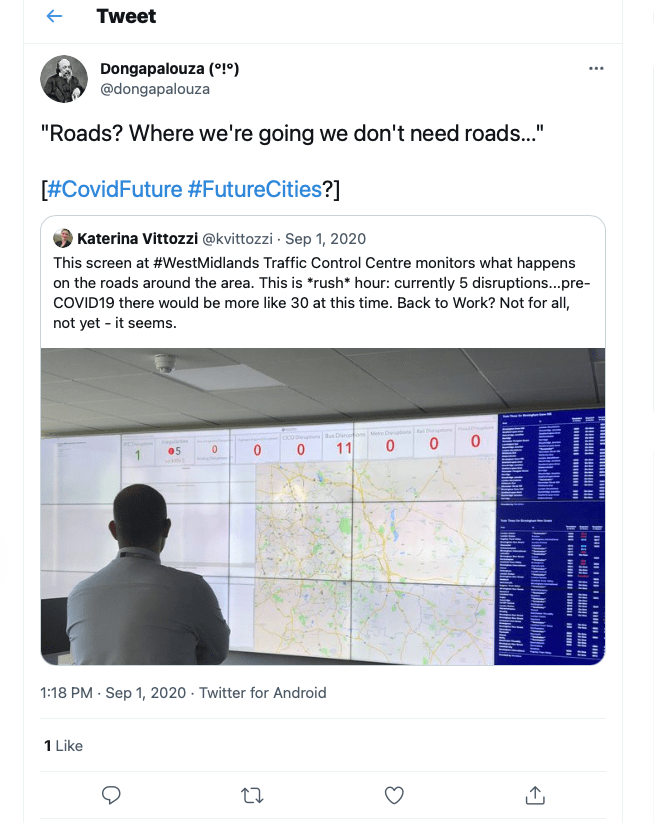Like the tweet with heart icon
Viewport: 654px width, 823px height.
coord(394,795)
